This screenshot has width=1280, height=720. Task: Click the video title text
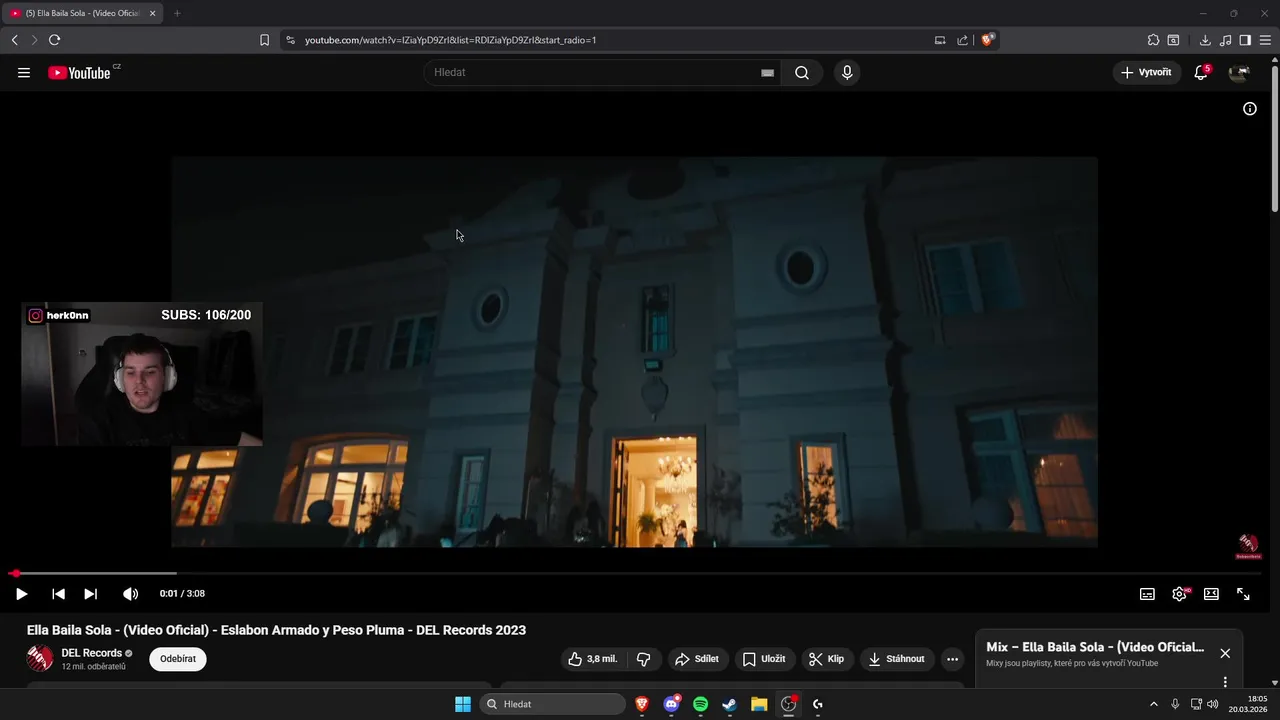point(276,630)
